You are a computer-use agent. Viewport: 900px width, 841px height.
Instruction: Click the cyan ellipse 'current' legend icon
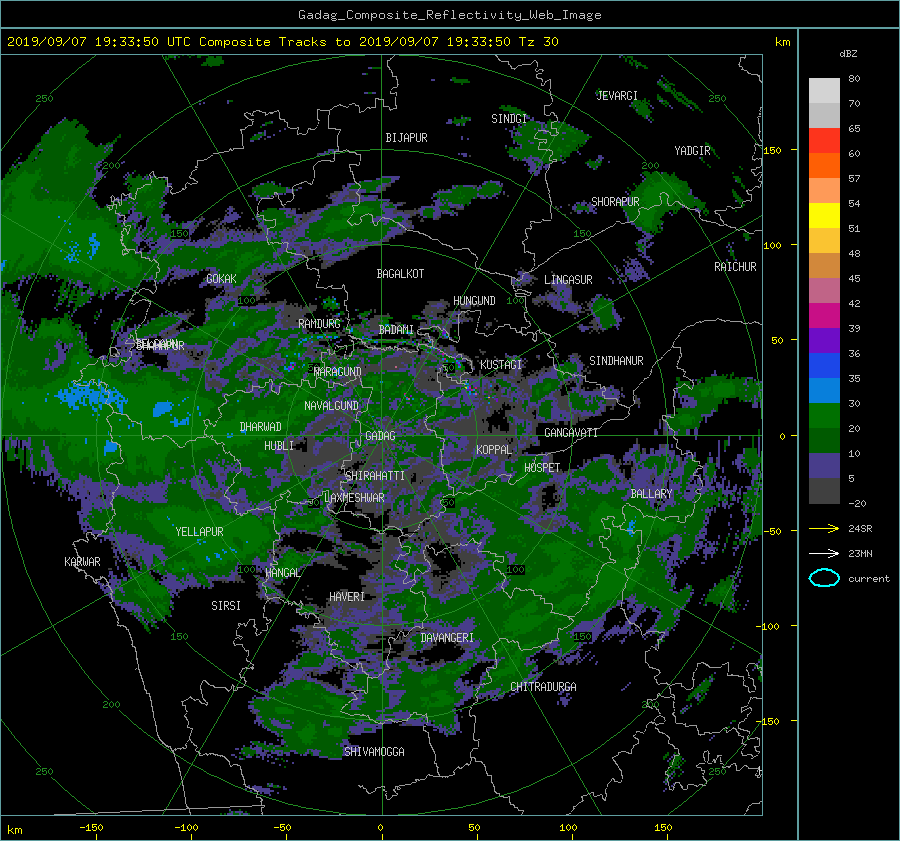click(x=824, y=578)
